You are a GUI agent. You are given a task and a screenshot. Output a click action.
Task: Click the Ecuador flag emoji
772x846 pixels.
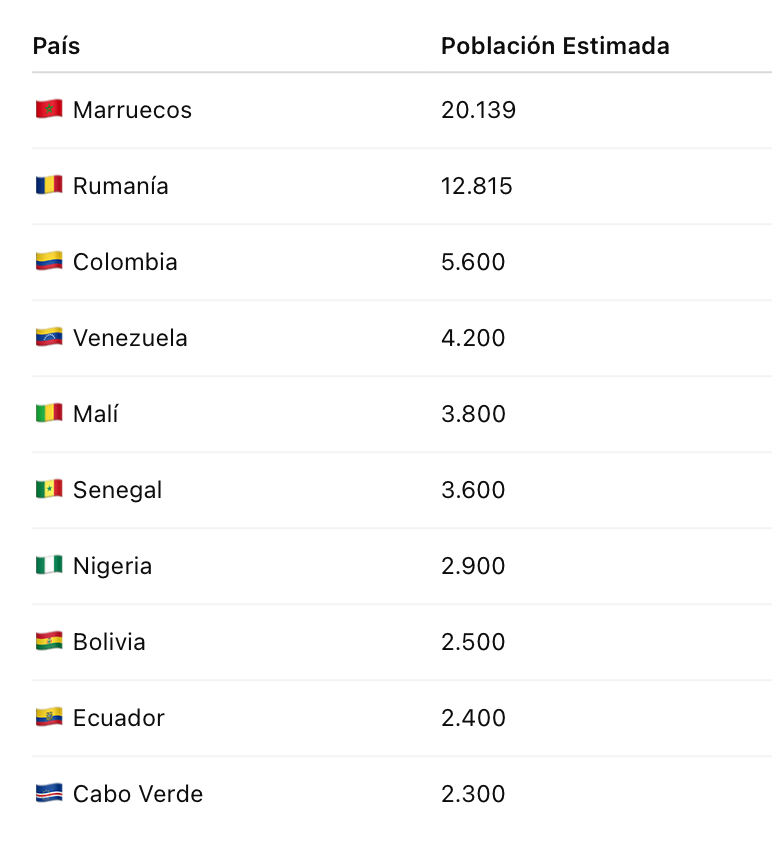[x=49, y=718]
